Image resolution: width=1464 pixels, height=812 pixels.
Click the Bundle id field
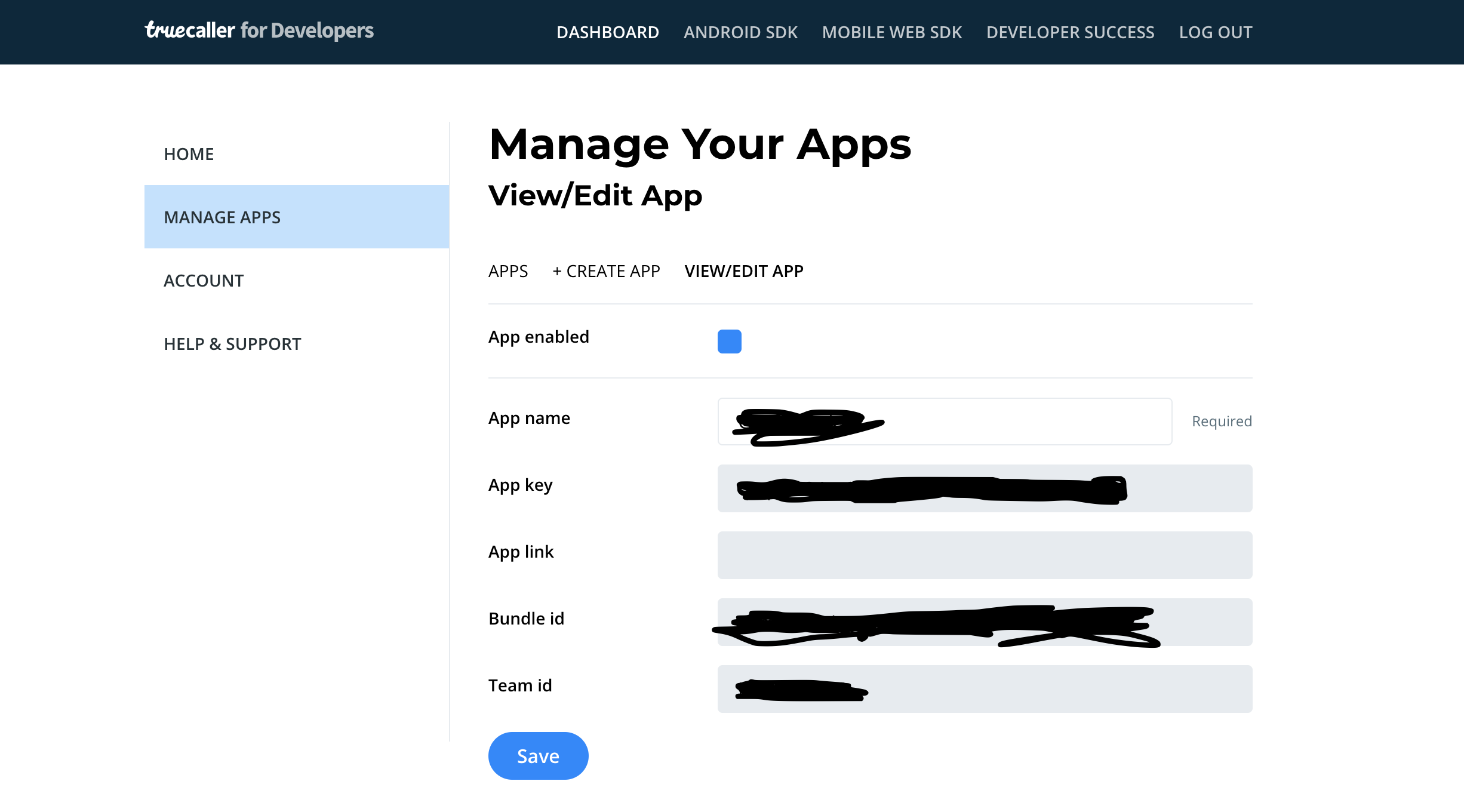(x=985, y=622)
